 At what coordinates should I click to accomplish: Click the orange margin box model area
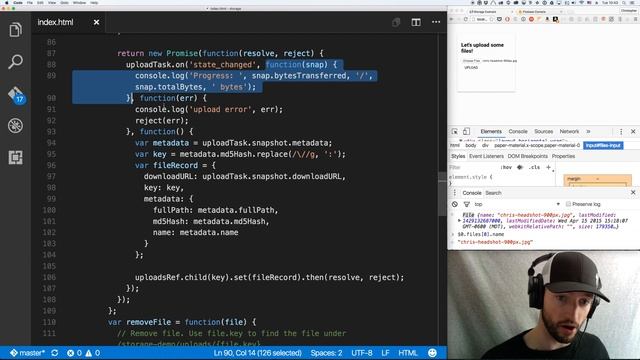pos(598,180)
